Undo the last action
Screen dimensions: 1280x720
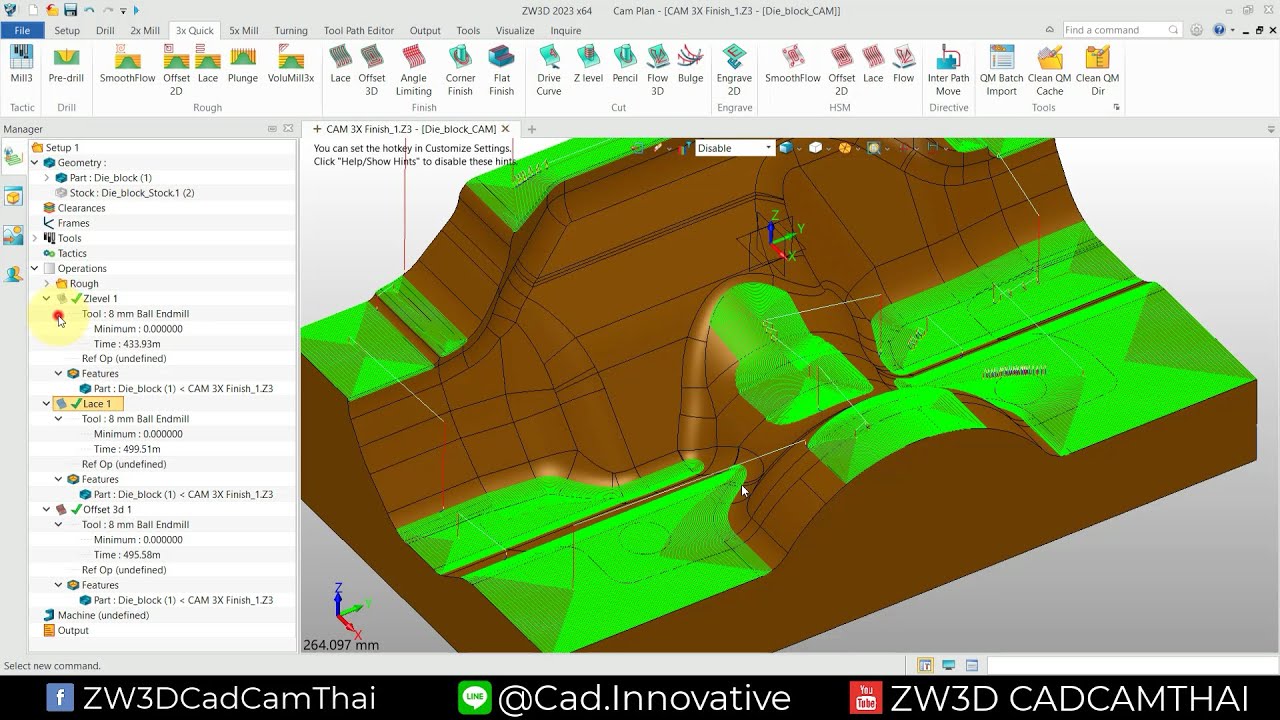(89, 10)
